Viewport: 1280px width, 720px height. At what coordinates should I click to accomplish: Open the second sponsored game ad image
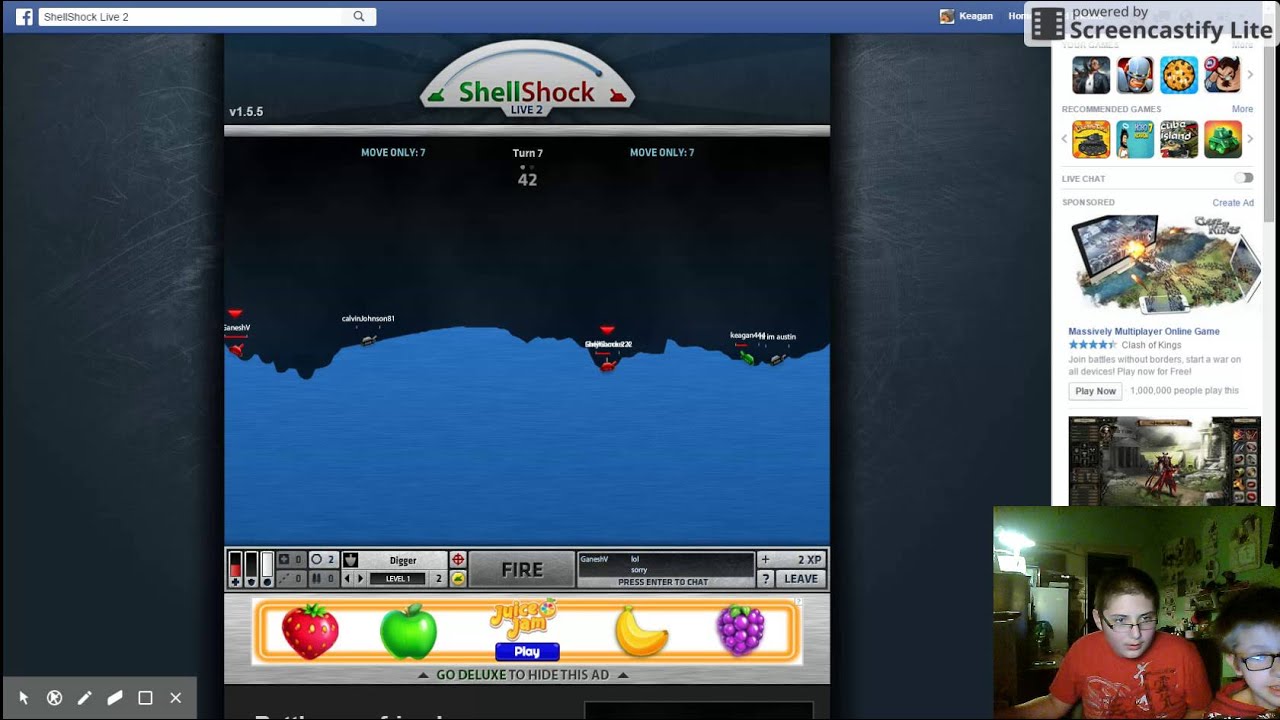(1164, 461)
